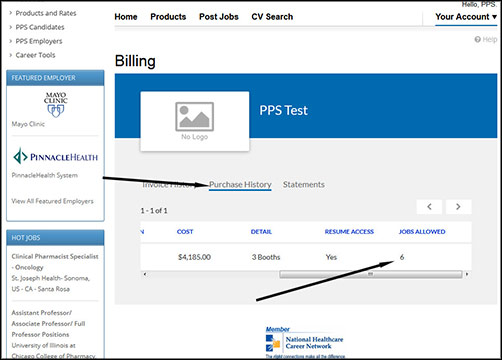The image size is (502, 360).
Task: Expand PPS Candidates sidebar item
Action: [40, 27]
